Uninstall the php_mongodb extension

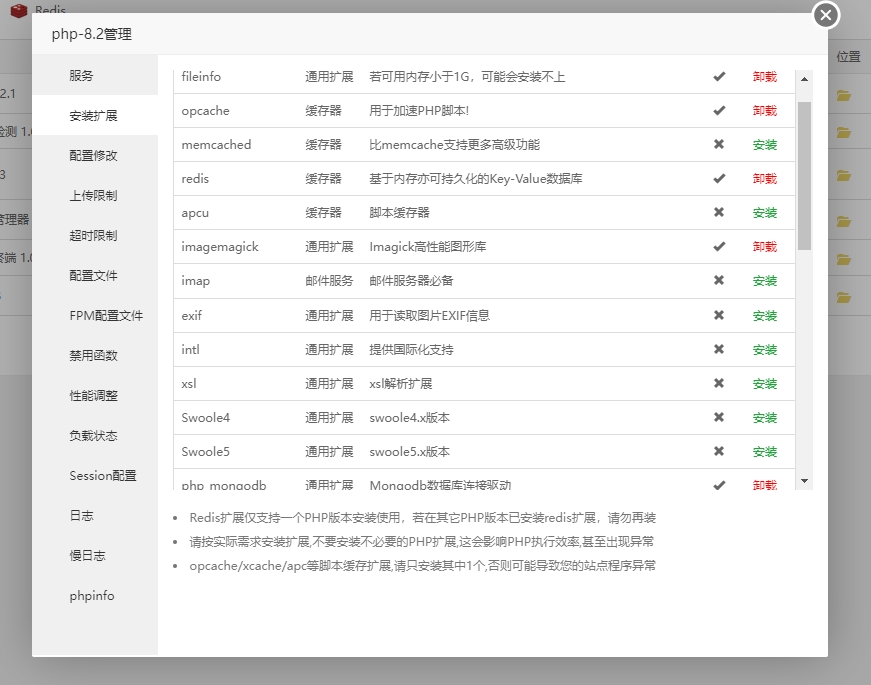[x=764, y=485]
